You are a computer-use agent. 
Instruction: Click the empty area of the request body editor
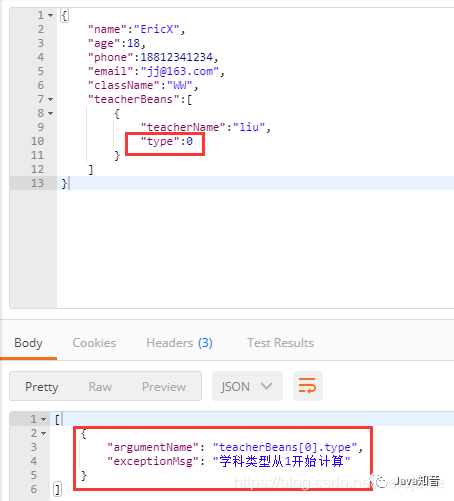coord(255,248)
